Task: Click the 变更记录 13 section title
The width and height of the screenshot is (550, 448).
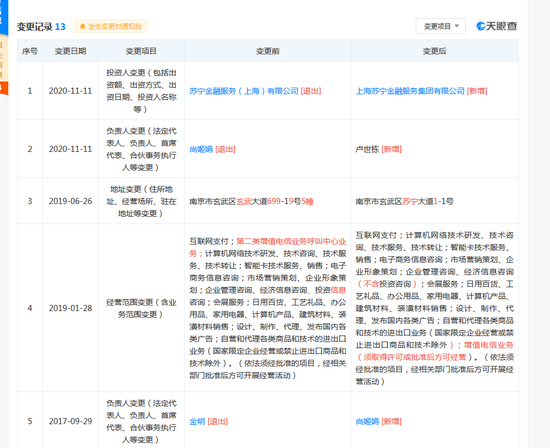Action: coord(41,27)
